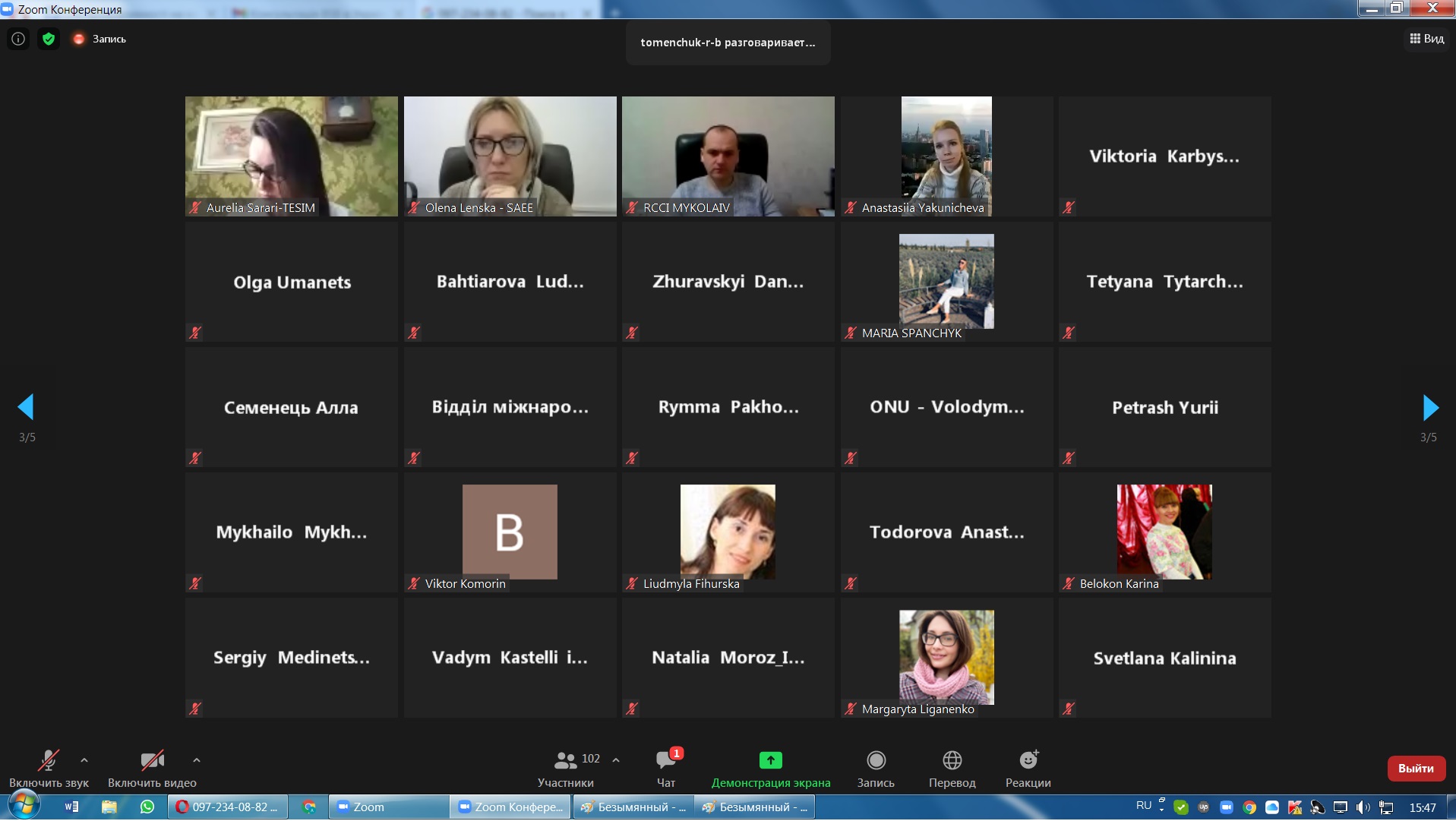Select the Petrash Yurii participant tile
The image size is (1456, 821).
tap(1165, 407)
